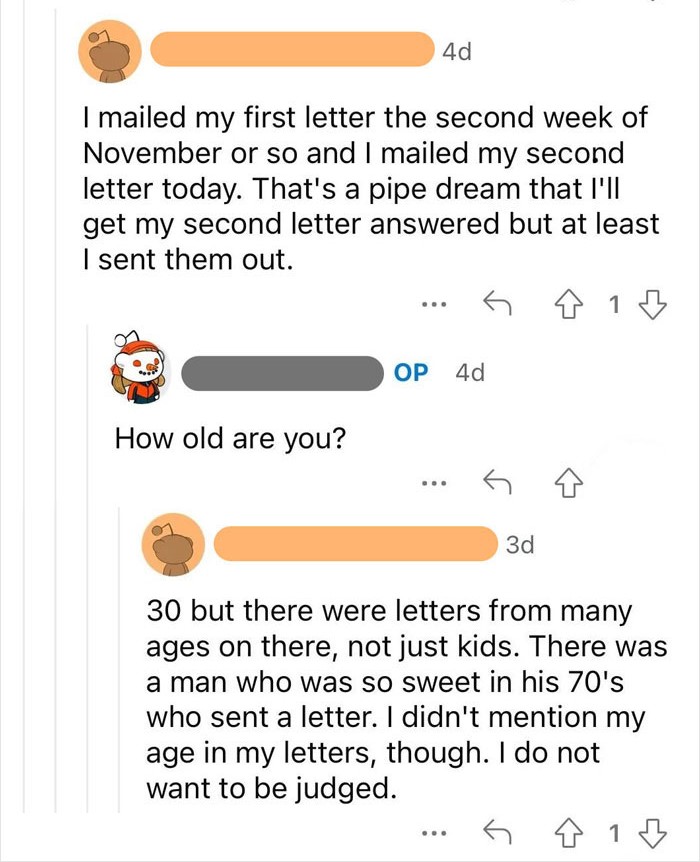Viewport: 700px width, 862px height.
Task: Open more options on 'How old are you?' comment
Action: pos(434,484)
